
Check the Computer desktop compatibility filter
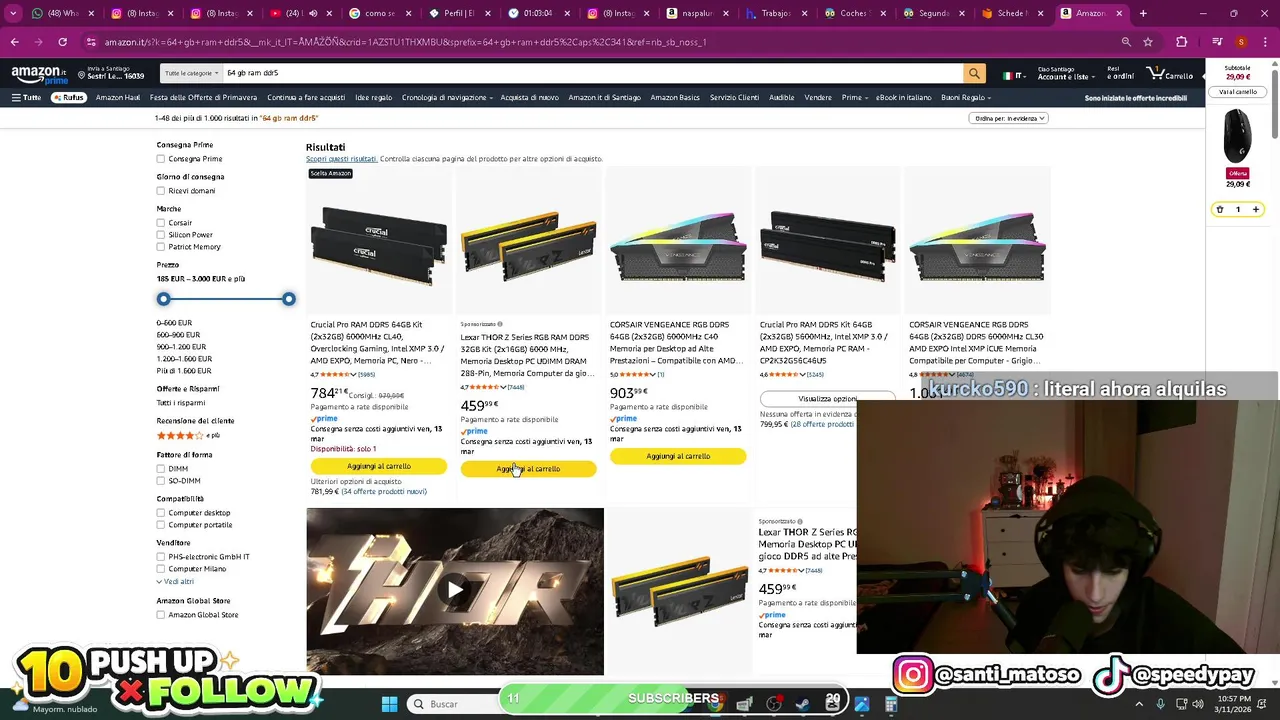pos(160,513)
